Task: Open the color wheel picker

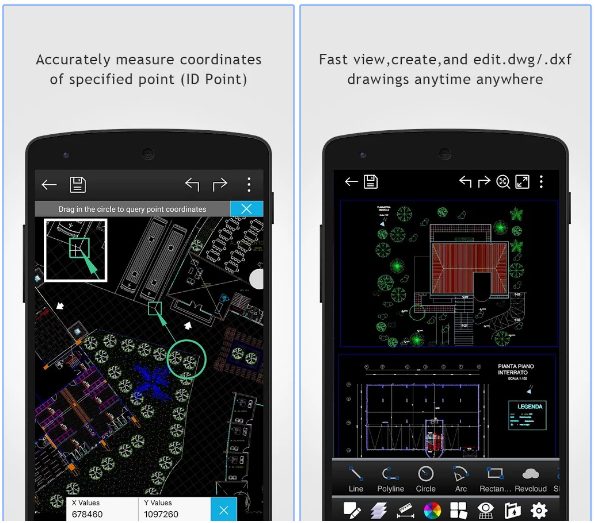Action: coord(432,510)
